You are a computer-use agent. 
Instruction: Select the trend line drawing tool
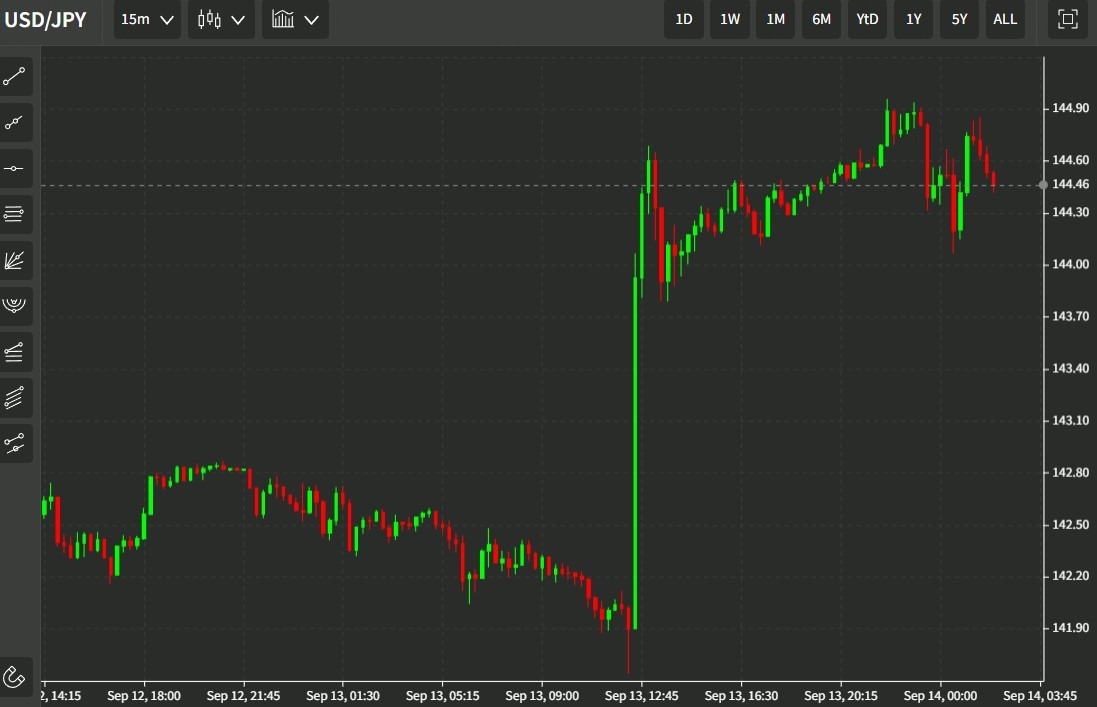pyautogui.click(x=15, y=77)
